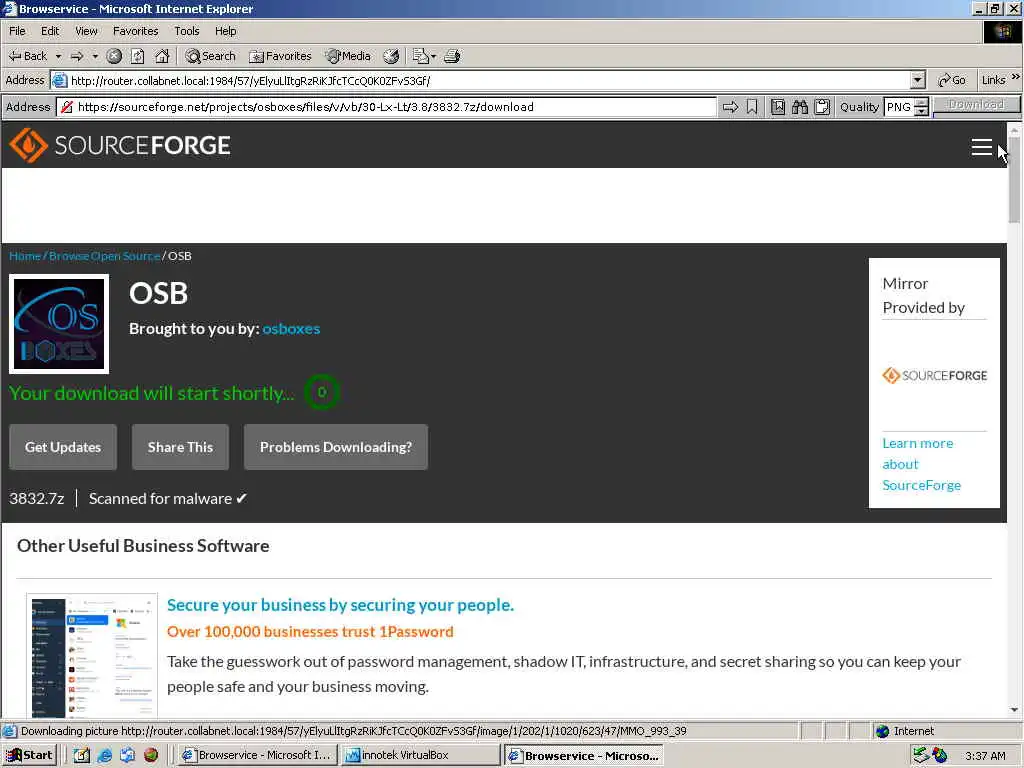Image resolution: width=1024 pixels, height=768 pixels.
Task: Click the SourceForge logo
Action: click(x=120, y=145)
